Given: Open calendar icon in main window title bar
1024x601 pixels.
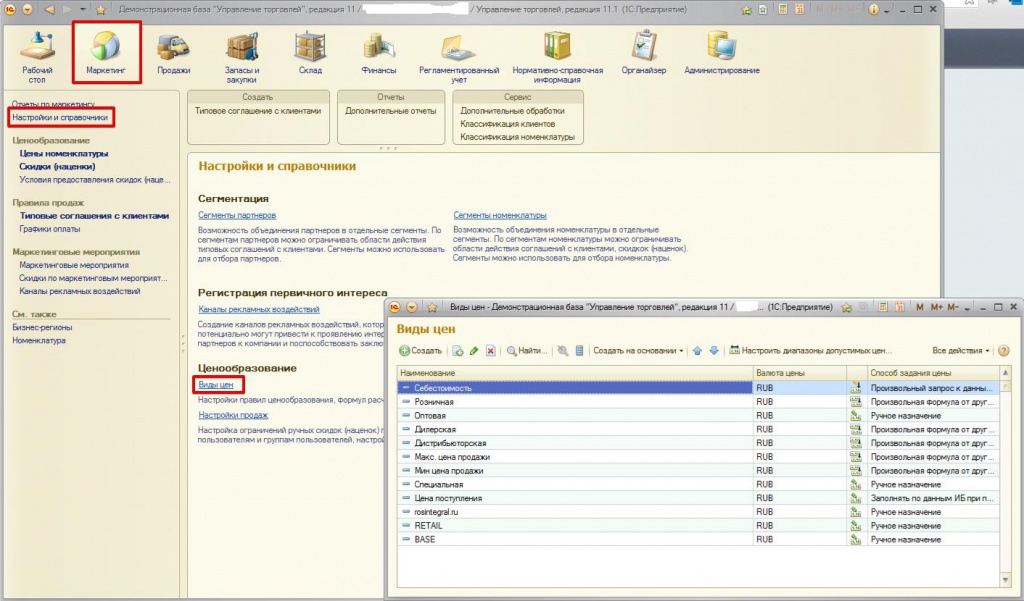Looking at the screenshot, I should (x=799, y=10).
